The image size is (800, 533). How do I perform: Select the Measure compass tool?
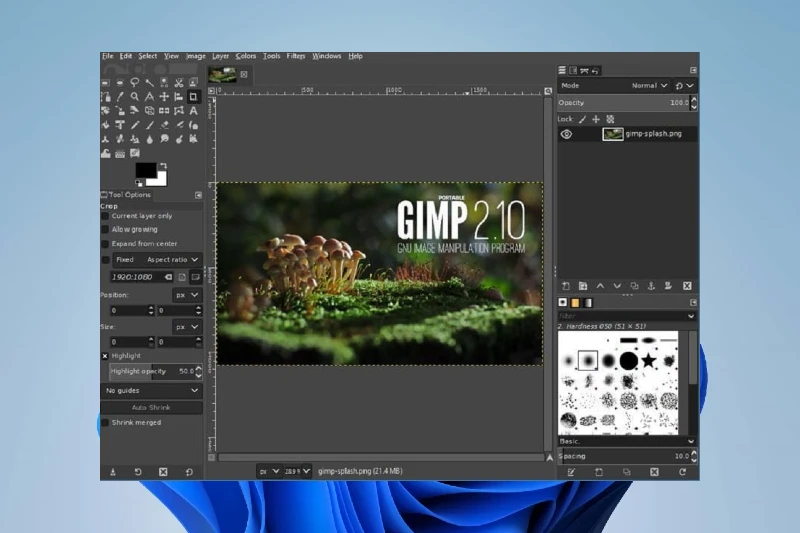click(149, 96)
